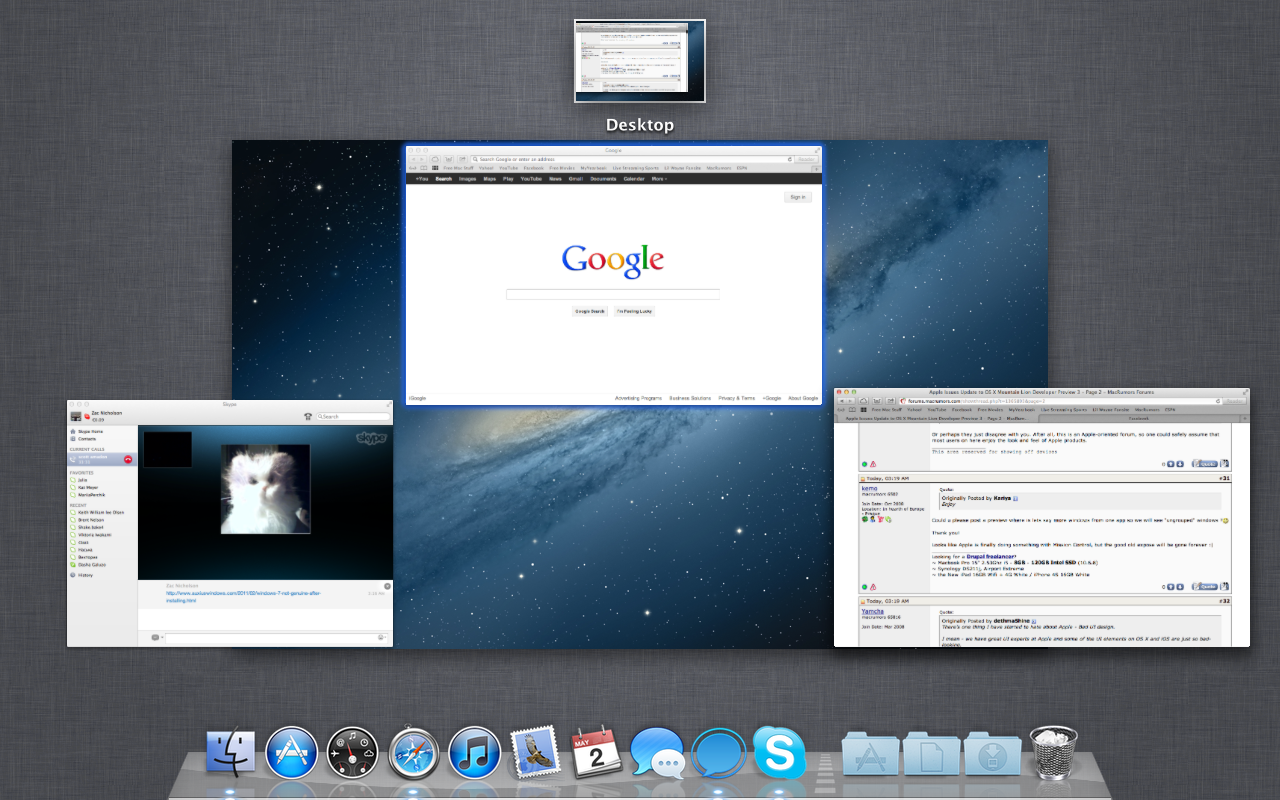Open iTunes from the Dock
Screen dimensions: 1280x800
click(x=474, y=753)
